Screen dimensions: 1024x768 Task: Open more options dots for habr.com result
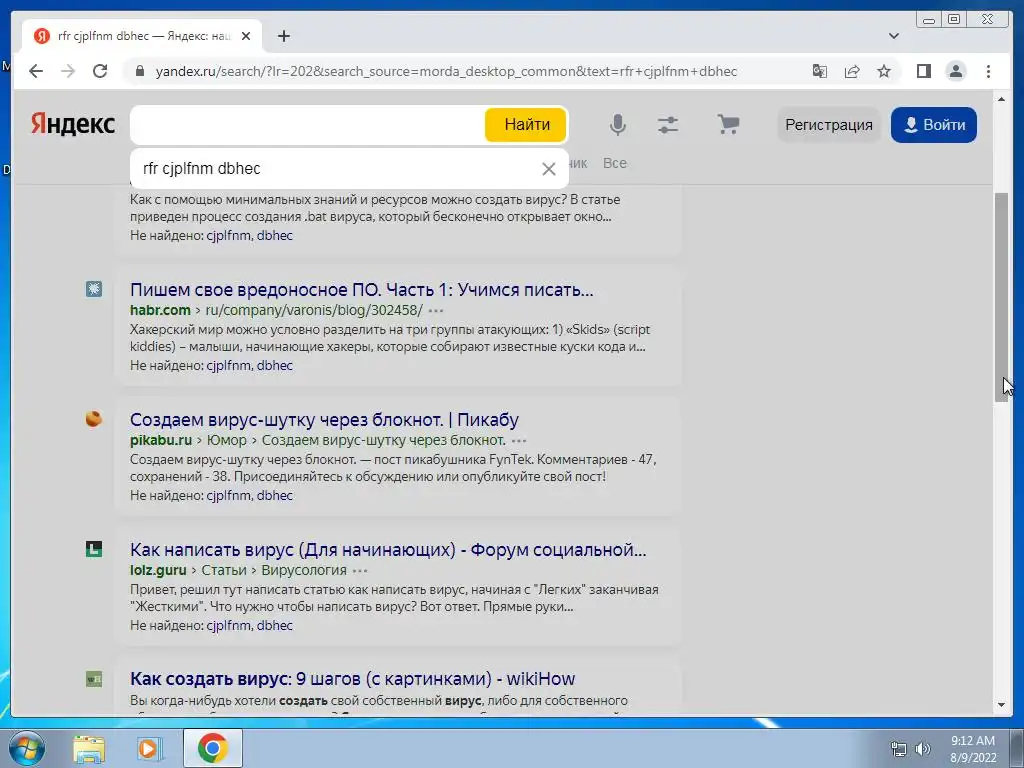tap(436, 311)
